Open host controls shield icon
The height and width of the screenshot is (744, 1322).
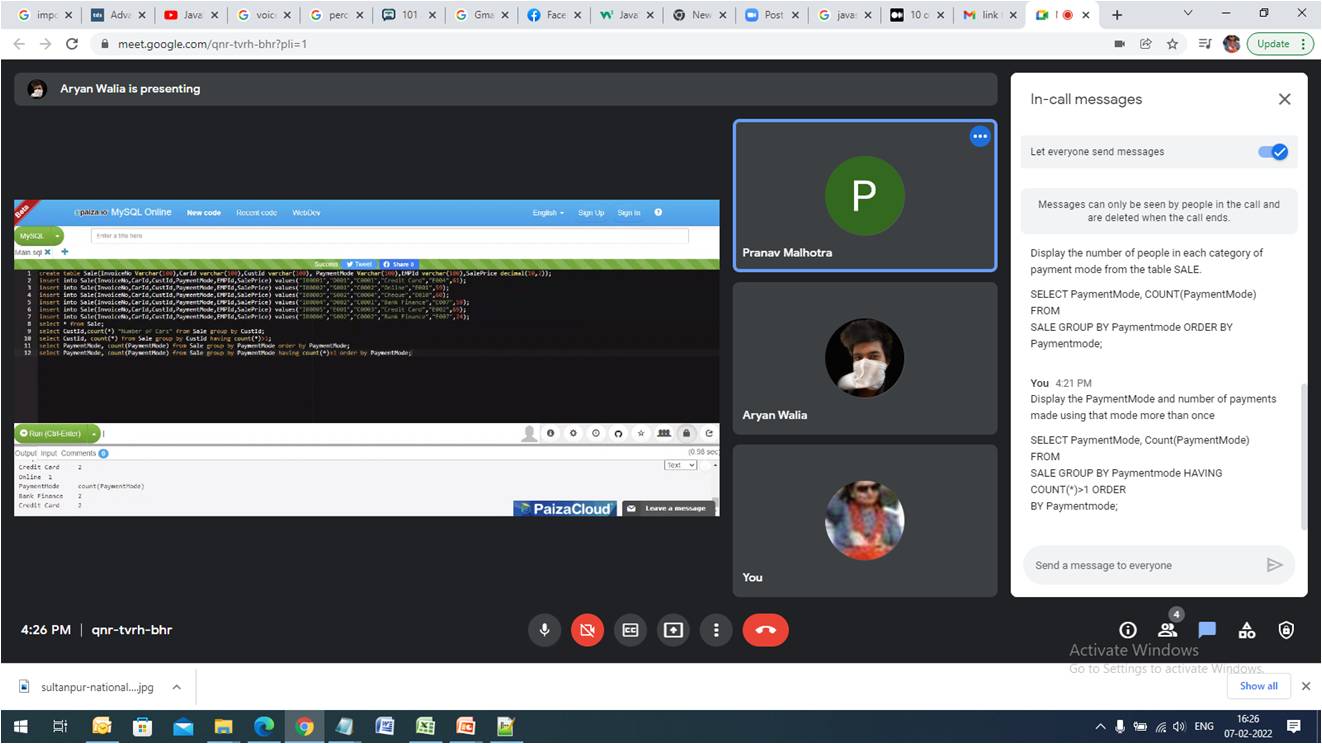(x=1286, y=630)
